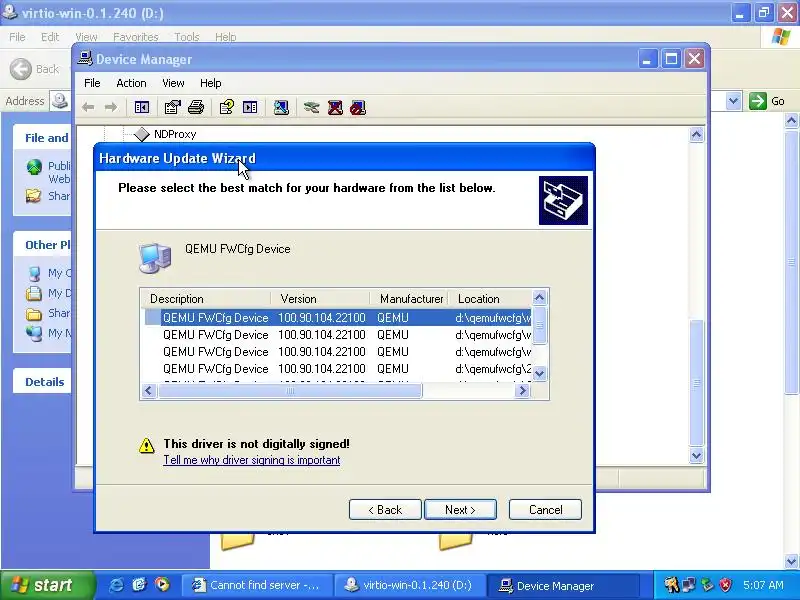Click Device Manager tree scroll-down arrow
This screenshot has height=600, width=800.
coord(696,455)
